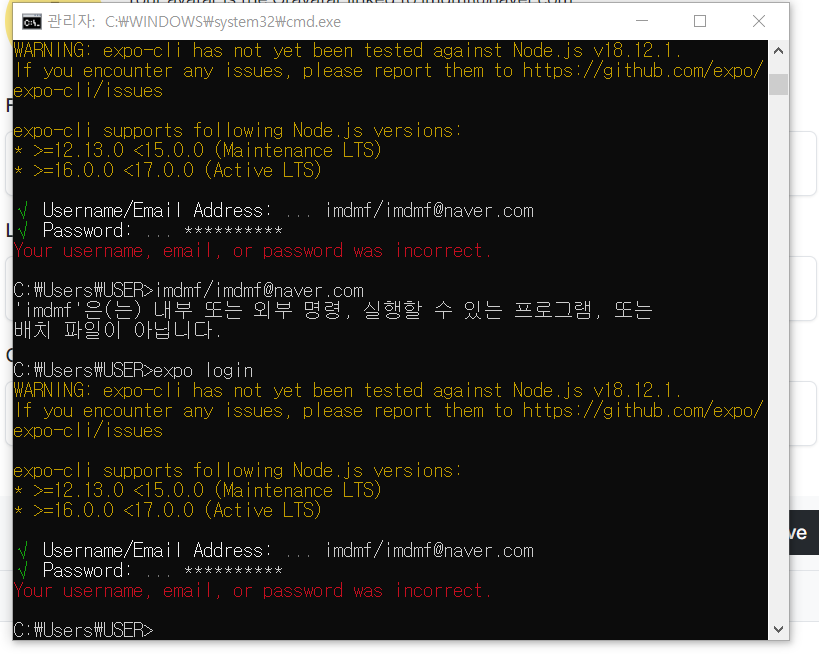Click the first 'expo-cli supports following Node.js versions:' line
The width and height of the screenshot is (819, 659).
pyautogui.click(x=238, y=131)
